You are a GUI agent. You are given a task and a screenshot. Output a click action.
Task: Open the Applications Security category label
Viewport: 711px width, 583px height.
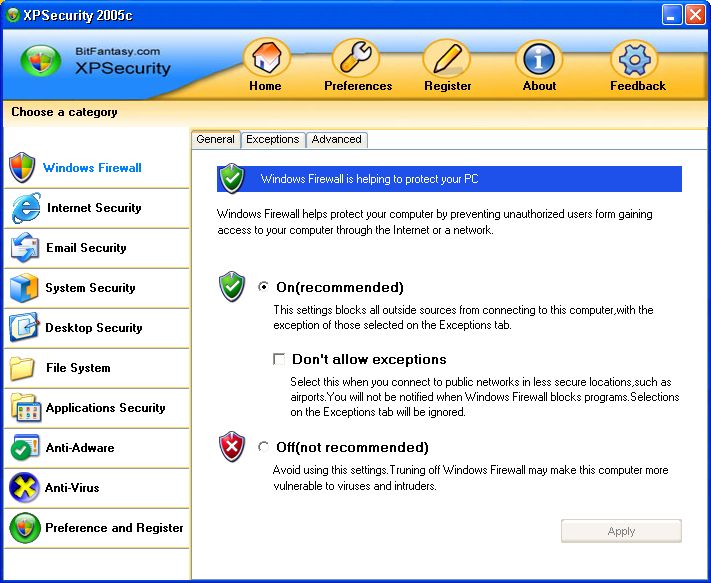coord(105,408)
